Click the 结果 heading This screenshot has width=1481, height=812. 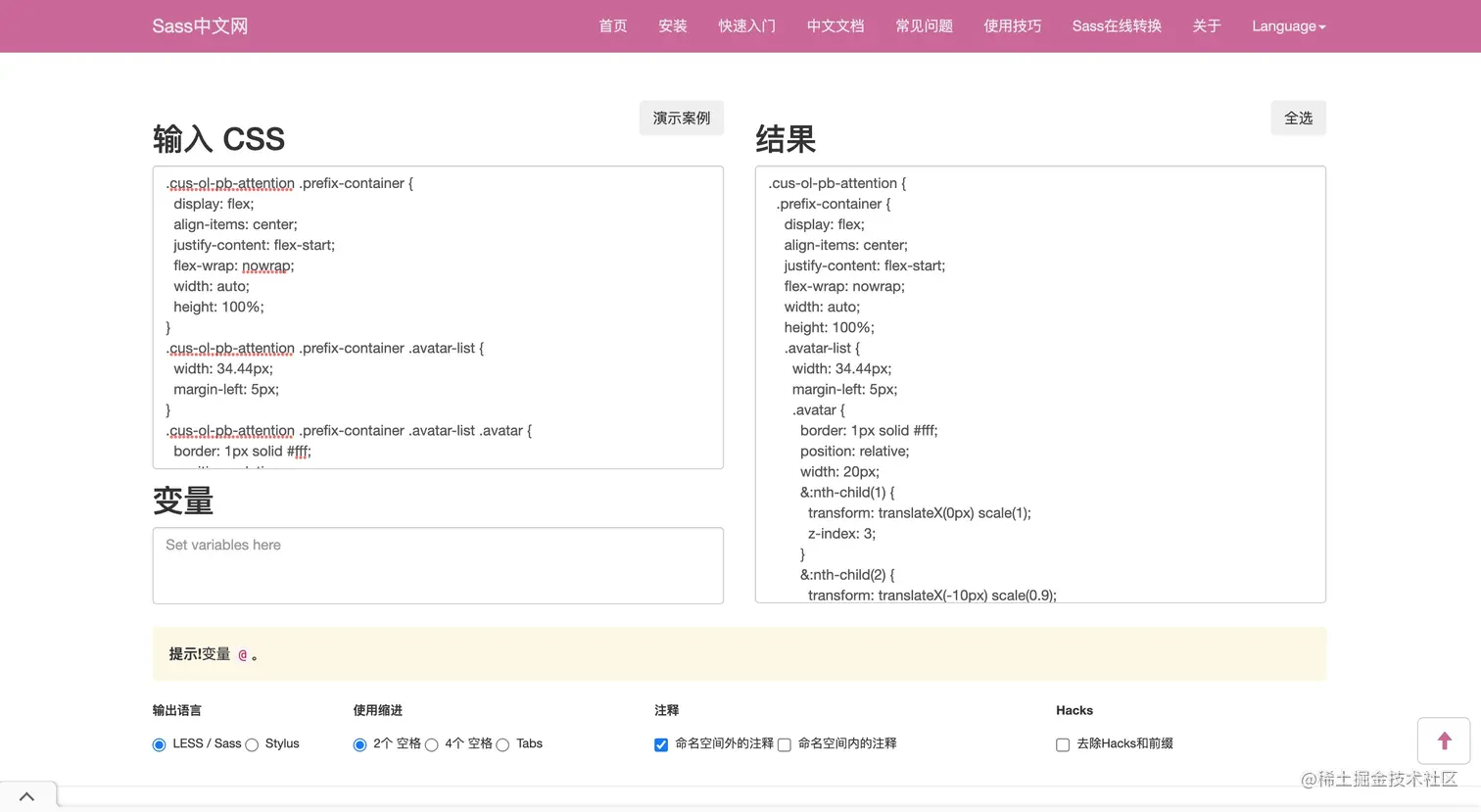coord(786,139)
